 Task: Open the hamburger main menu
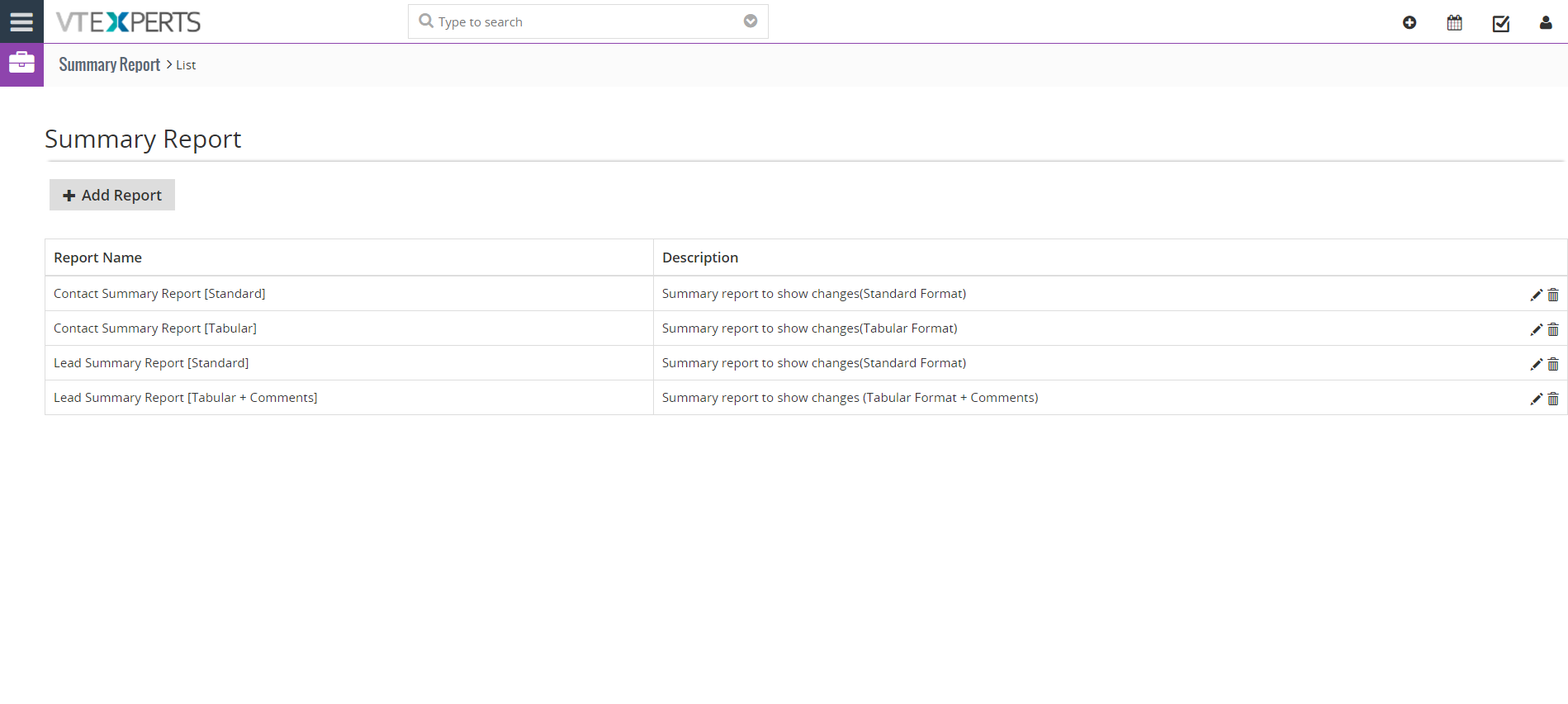click(x=21, y=21)
